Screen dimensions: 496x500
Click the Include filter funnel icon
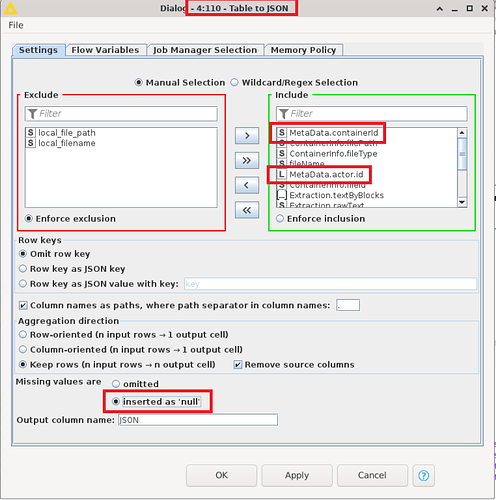click(x=283, y=114)
